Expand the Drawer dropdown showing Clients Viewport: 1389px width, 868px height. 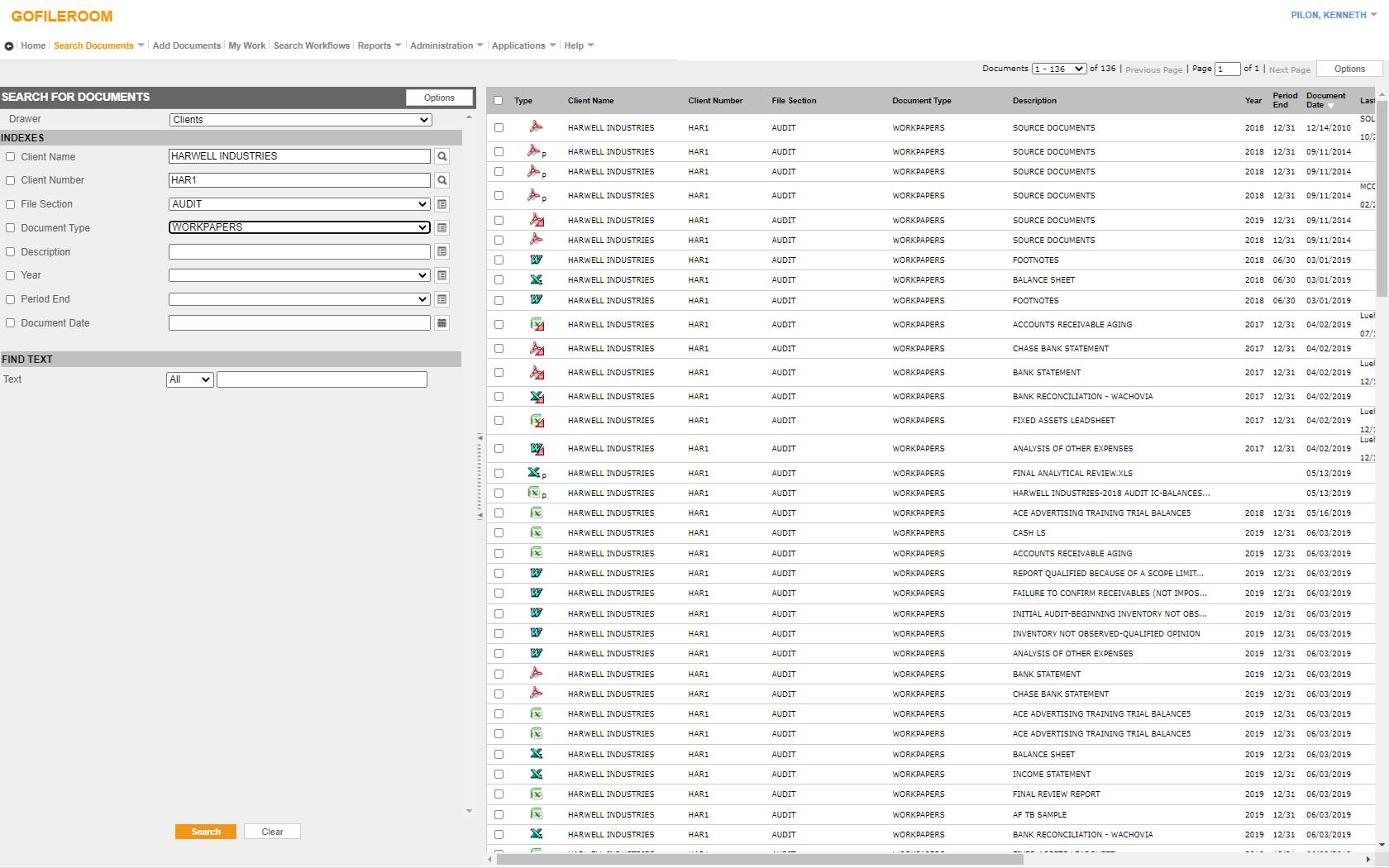300,120
